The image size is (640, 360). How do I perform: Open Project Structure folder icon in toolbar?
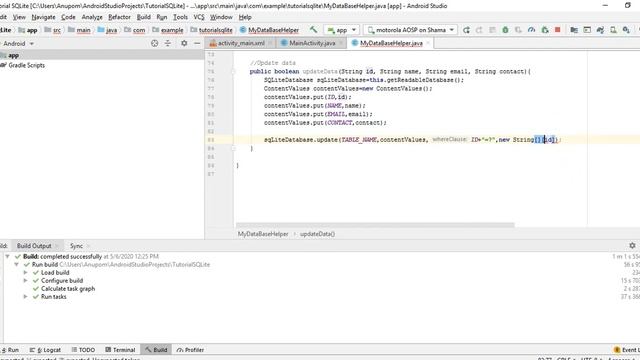(x=574, y=30)
